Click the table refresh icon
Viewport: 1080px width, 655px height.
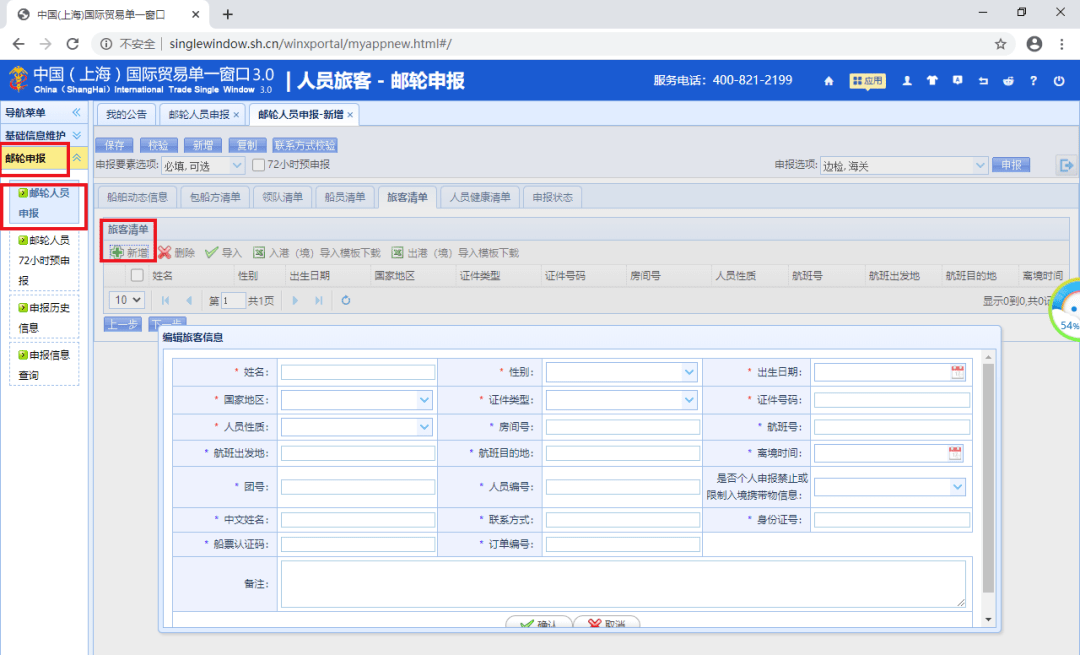[x=346, y=300]
